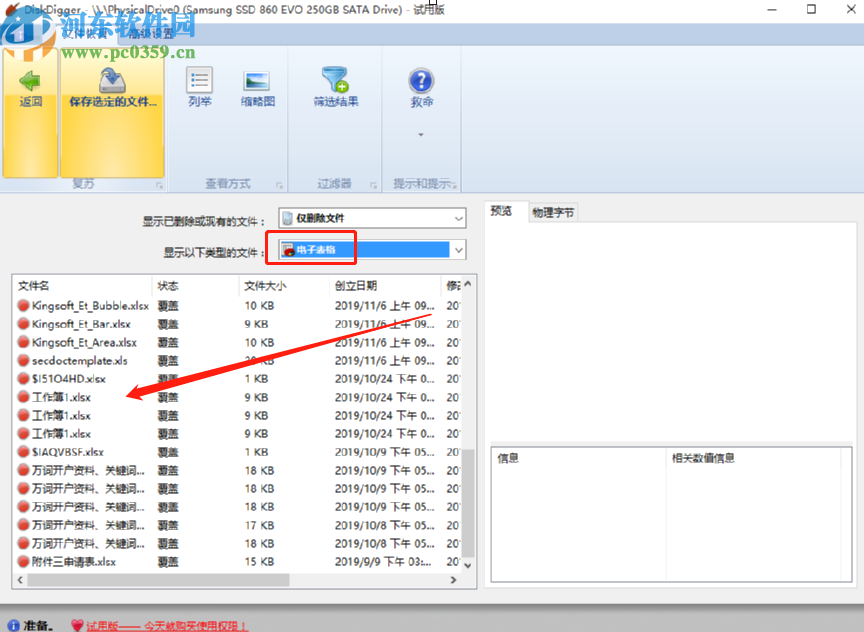This screenshot has height=632, width=864.
Task: Click date 2019/9/9 下午 03 cell
Action: coord(383,561)
